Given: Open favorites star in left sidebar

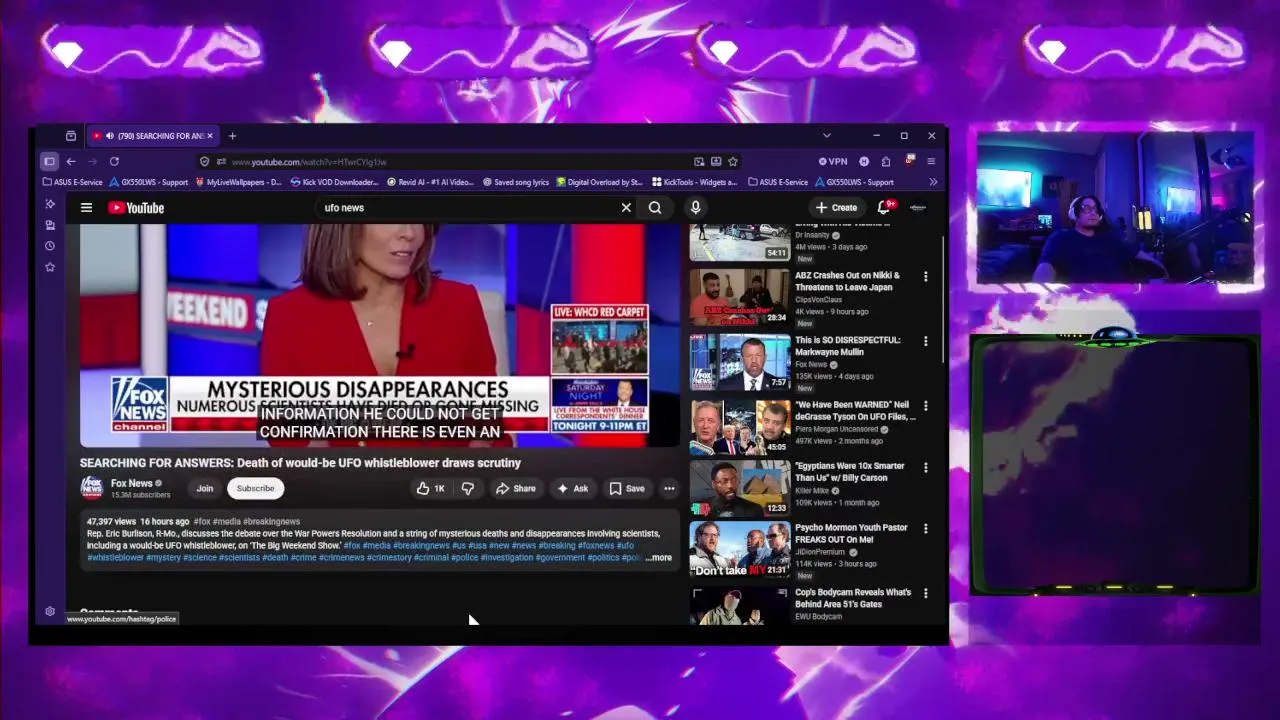Looking at the screenshot, I should (x=50, y=267).
